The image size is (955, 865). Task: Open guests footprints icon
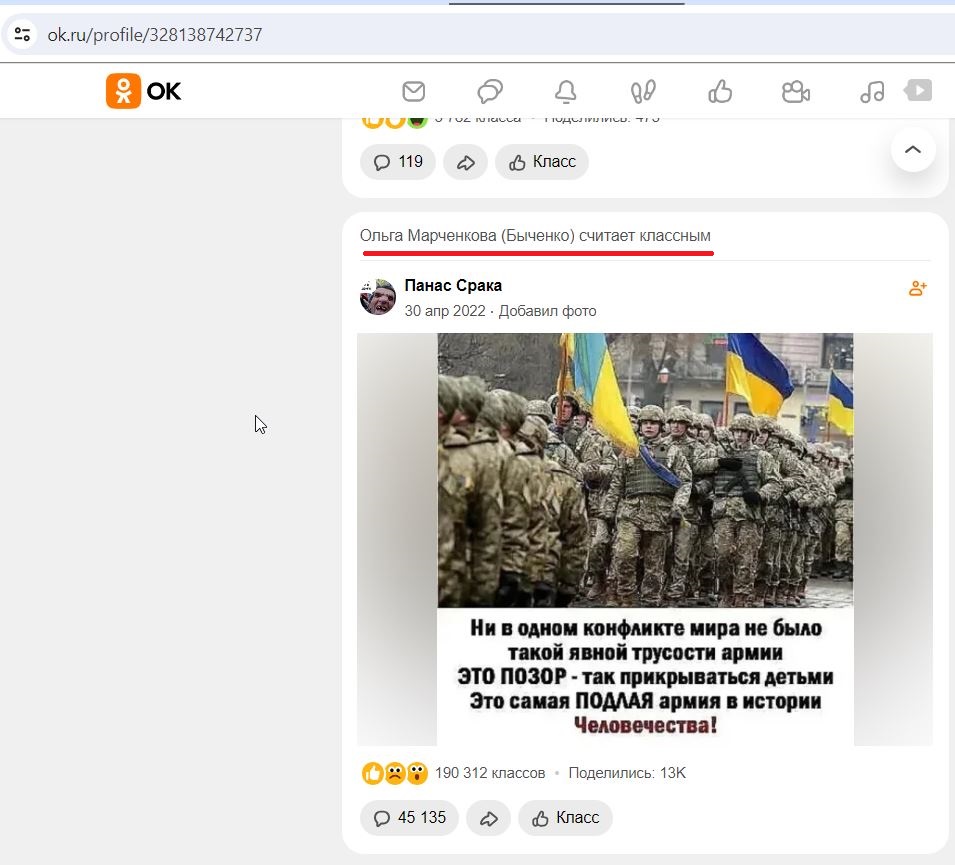coord(643,91)
